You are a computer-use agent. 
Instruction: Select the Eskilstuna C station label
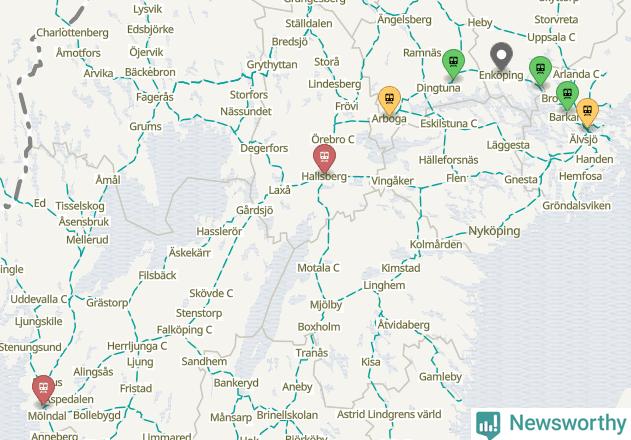449,123
